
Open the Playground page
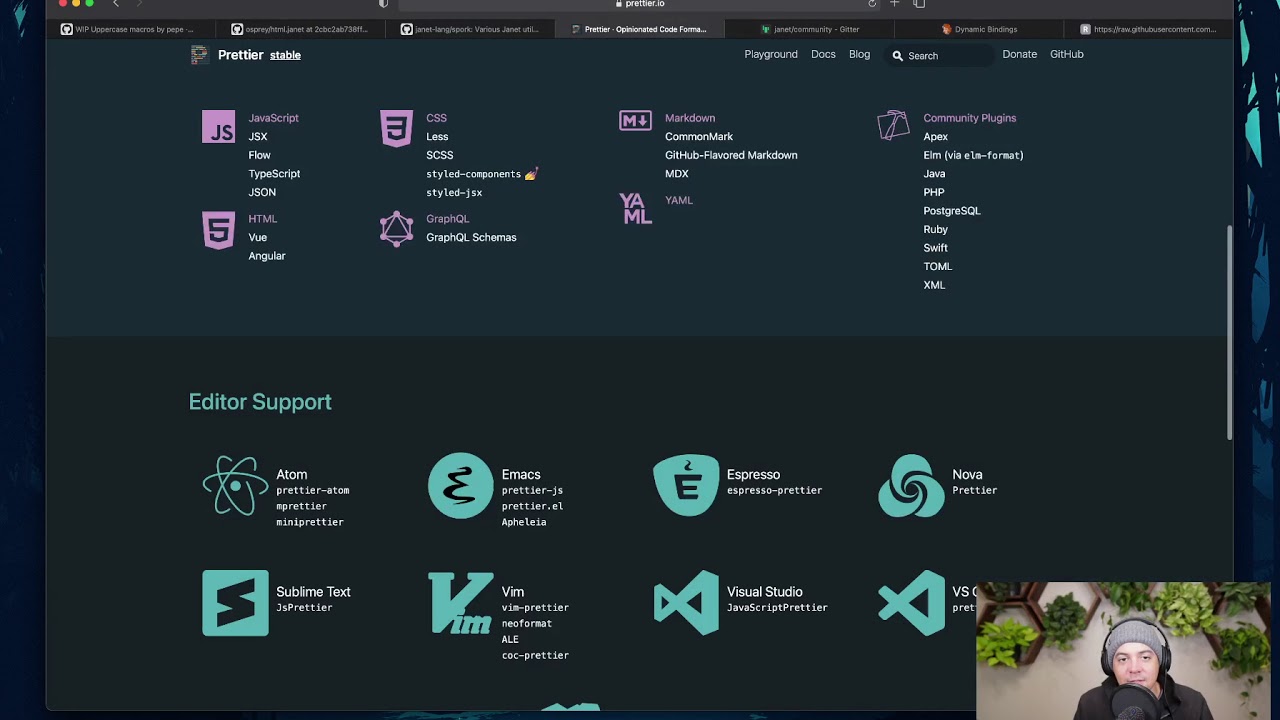click(x=771, y=54)
